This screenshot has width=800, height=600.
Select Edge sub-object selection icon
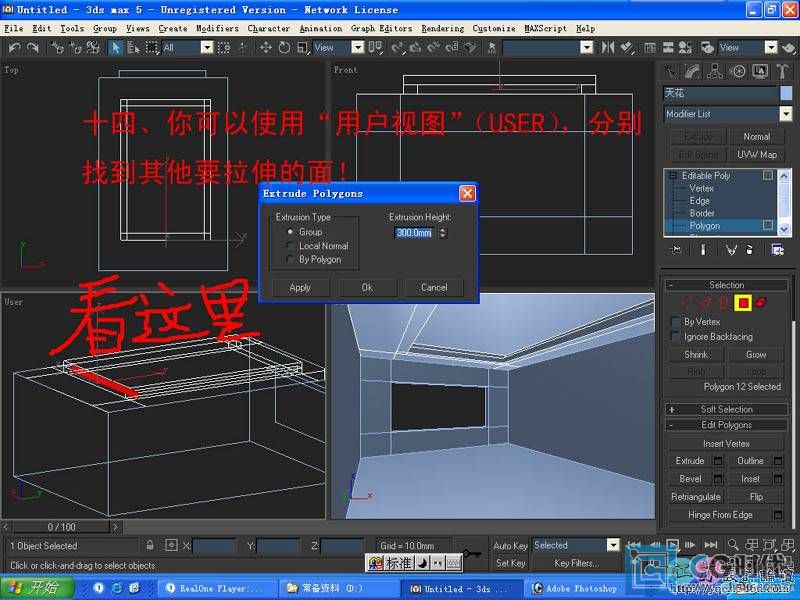[x=705, y=302]
